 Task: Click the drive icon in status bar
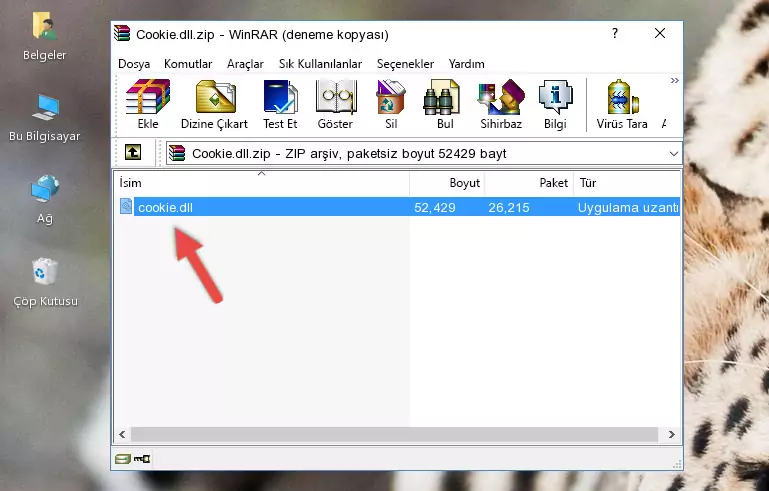(123, 459)
